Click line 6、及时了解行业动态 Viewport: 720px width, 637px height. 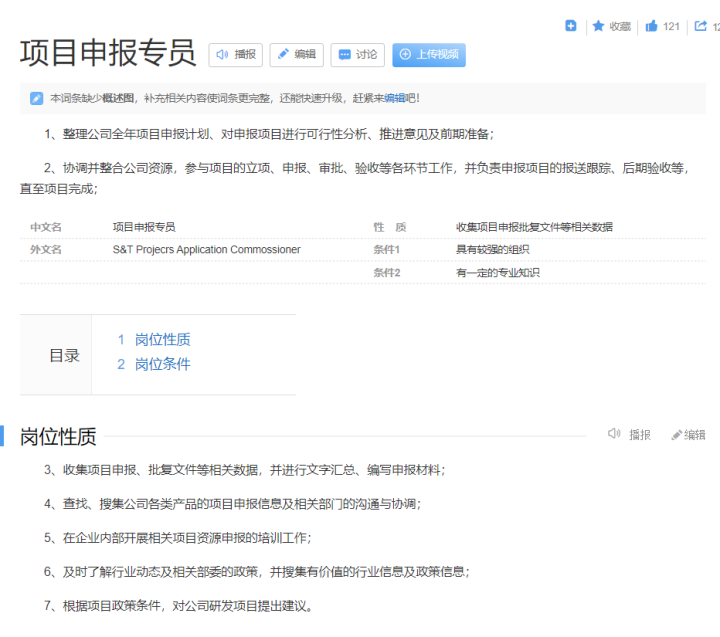coord(257,572)
